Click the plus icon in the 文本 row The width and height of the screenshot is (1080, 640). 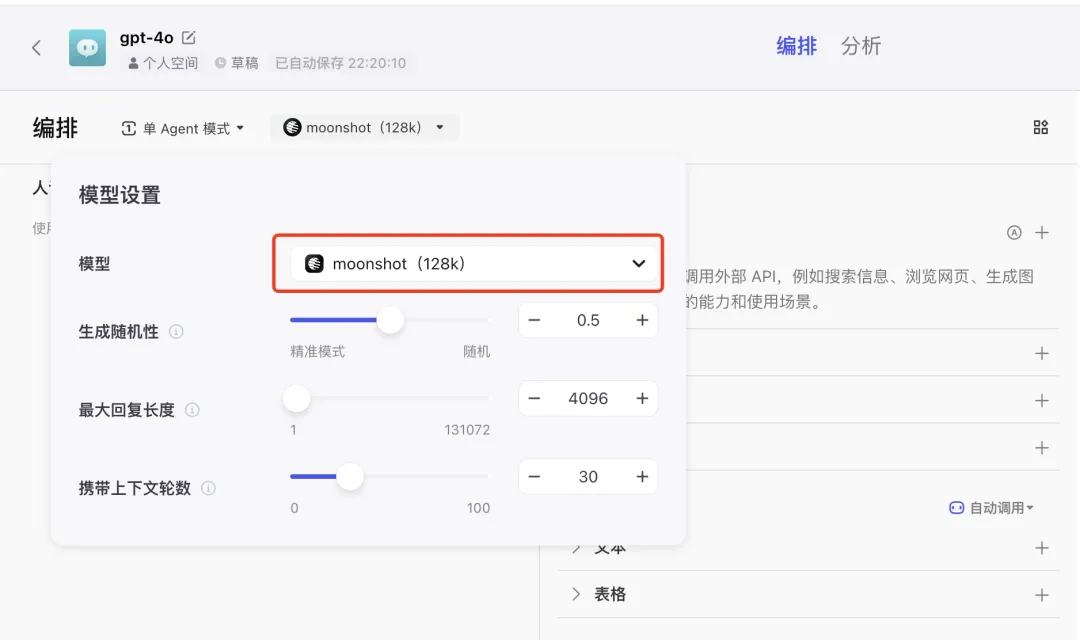tap(1041, 548)
